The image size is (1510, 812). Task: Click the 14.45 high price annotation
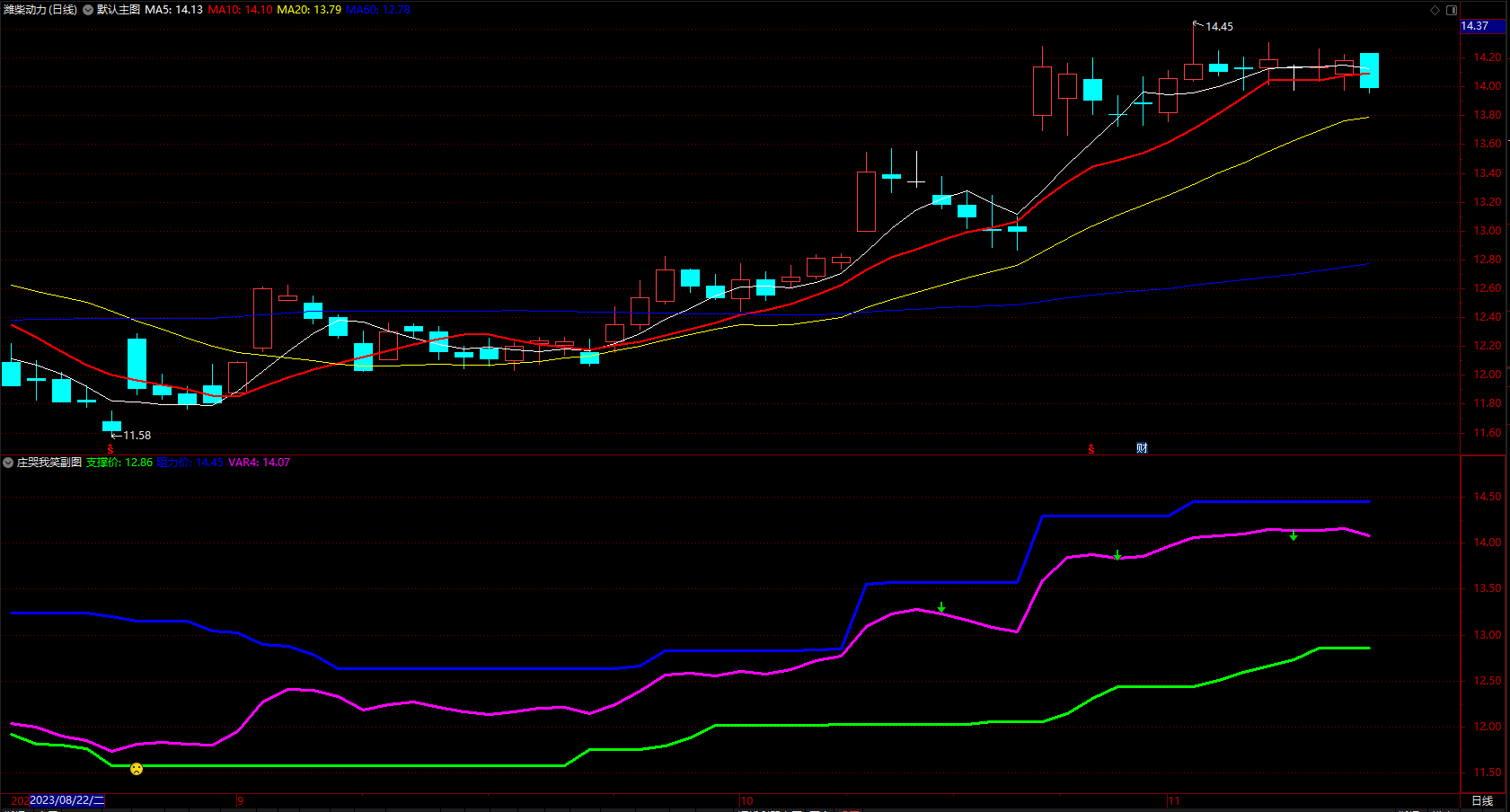pyautogui.click(x=1219, y=27)
